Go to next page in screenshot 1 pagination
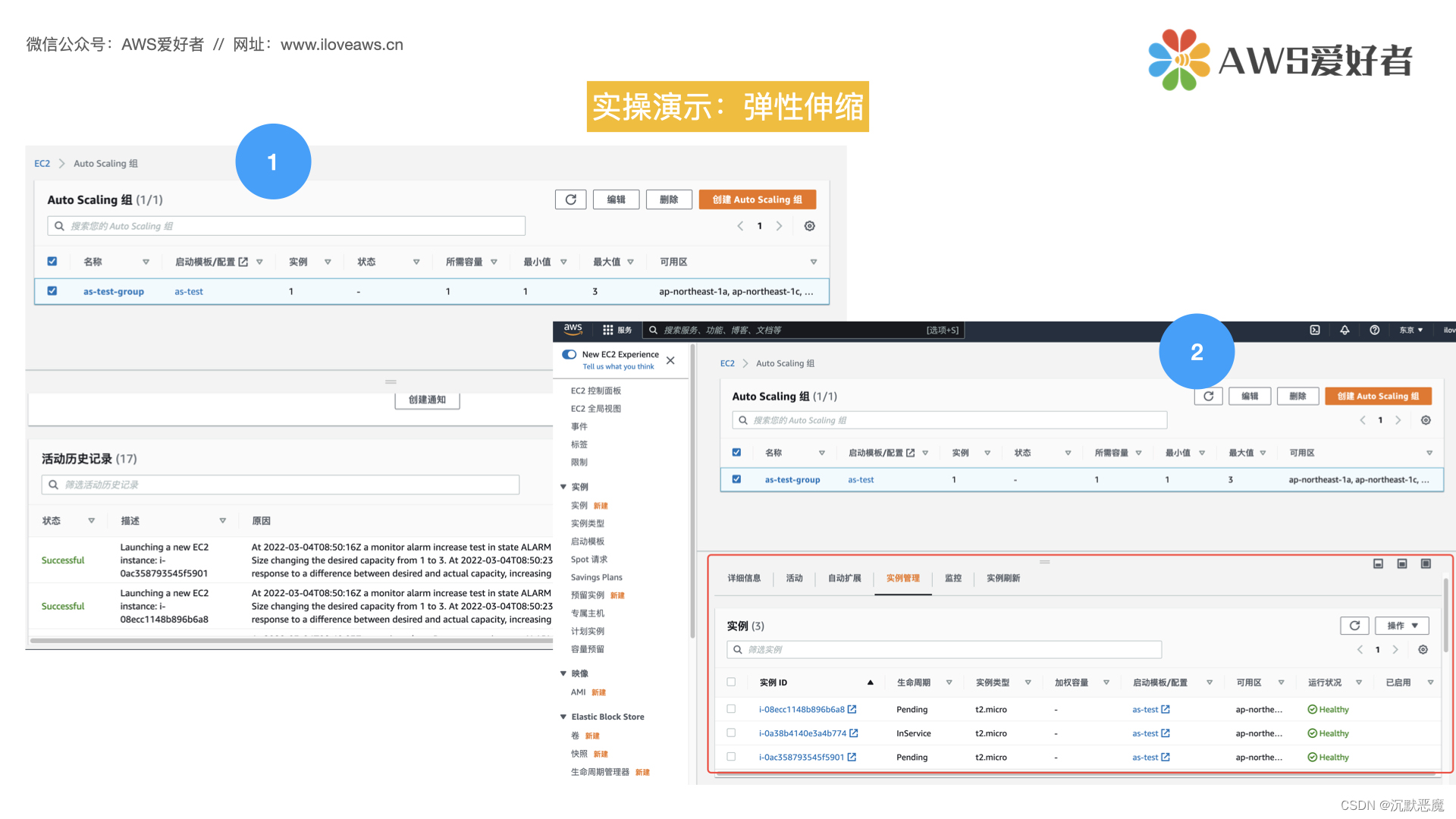The width and height of the screenshot is (1456, 819). (779, 226)
